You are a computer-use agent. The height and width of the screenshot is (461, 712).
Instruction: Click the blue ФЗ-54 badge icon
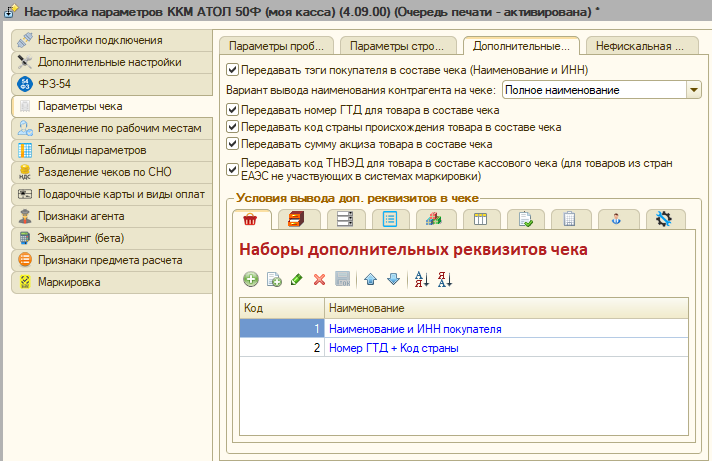[25, 84]
